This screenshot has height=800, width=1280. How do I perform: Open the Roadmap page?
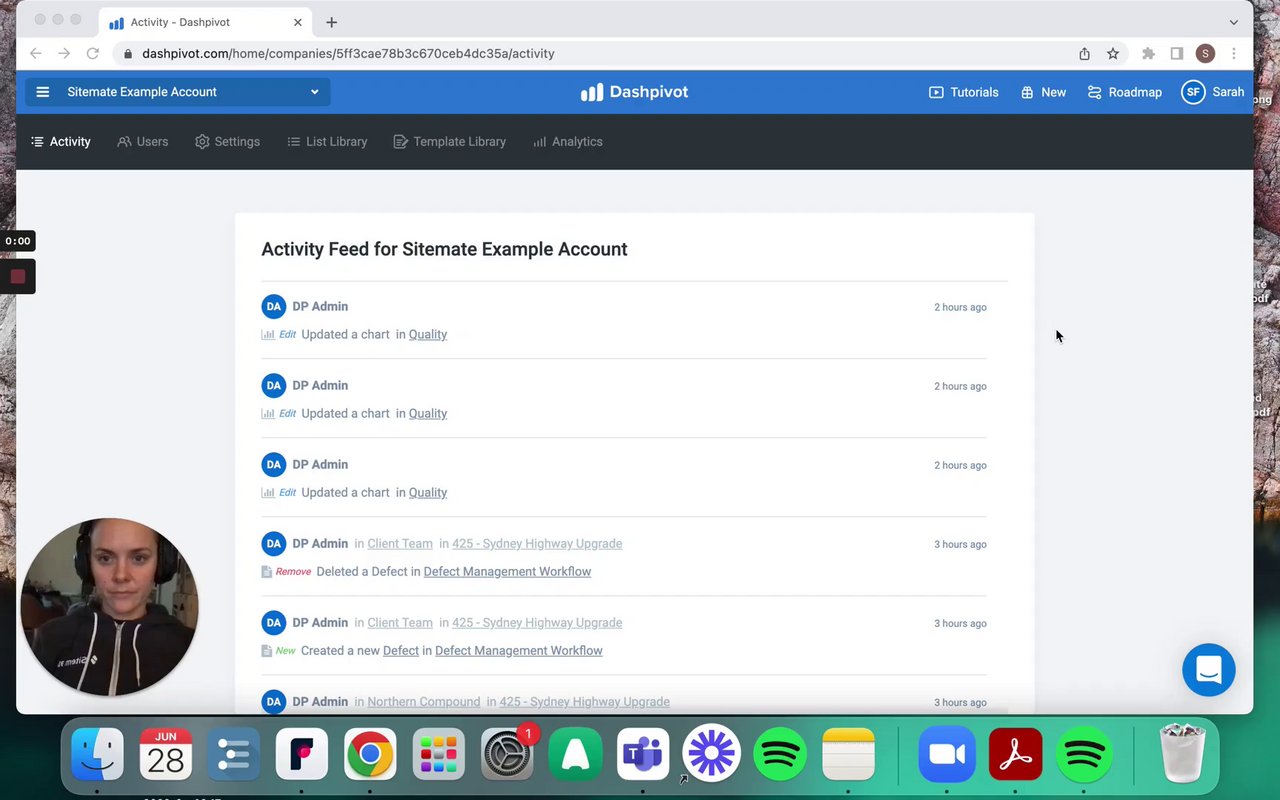tap(1125, 92)
